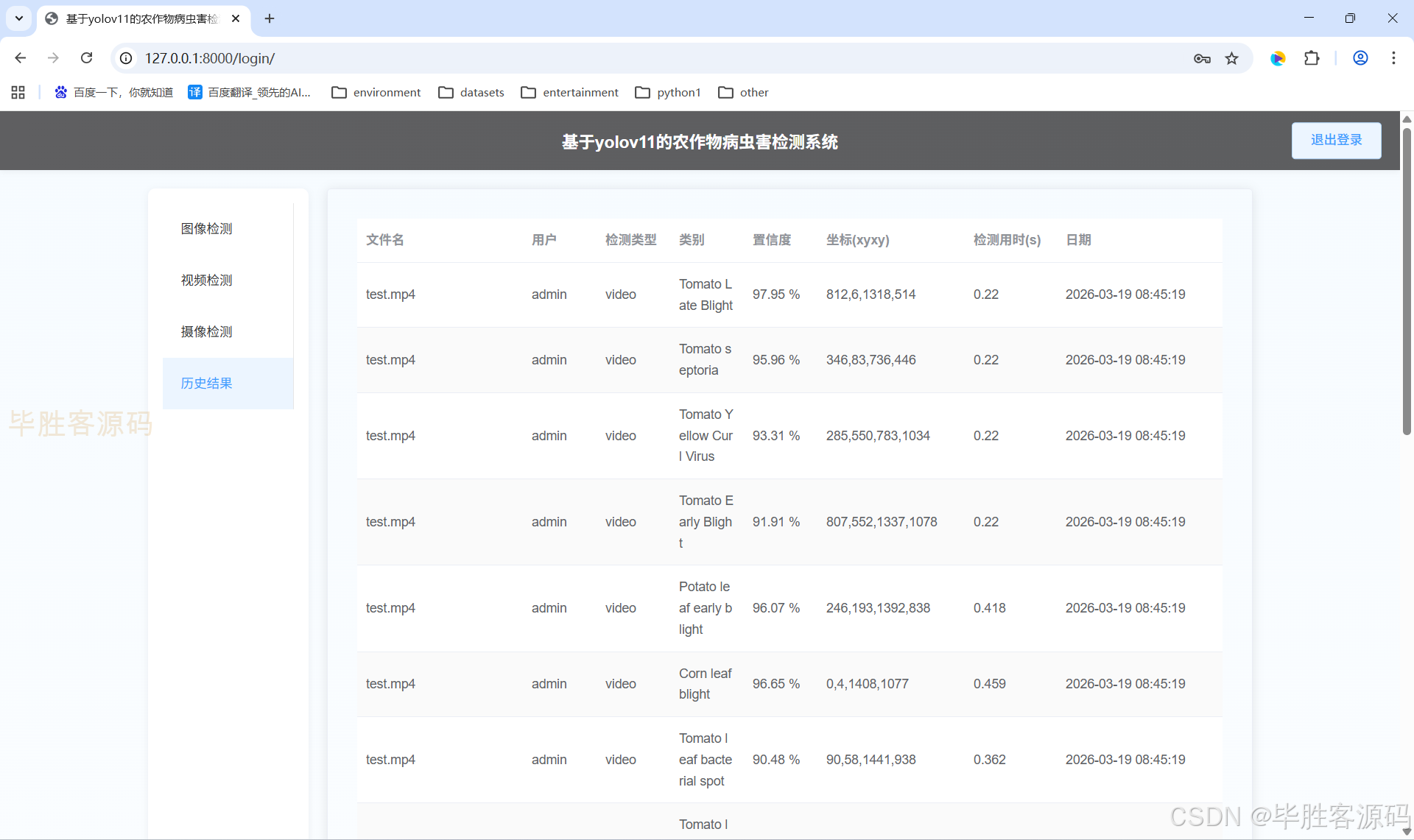Click the 退出登录 logout button

pos(1336,140)
